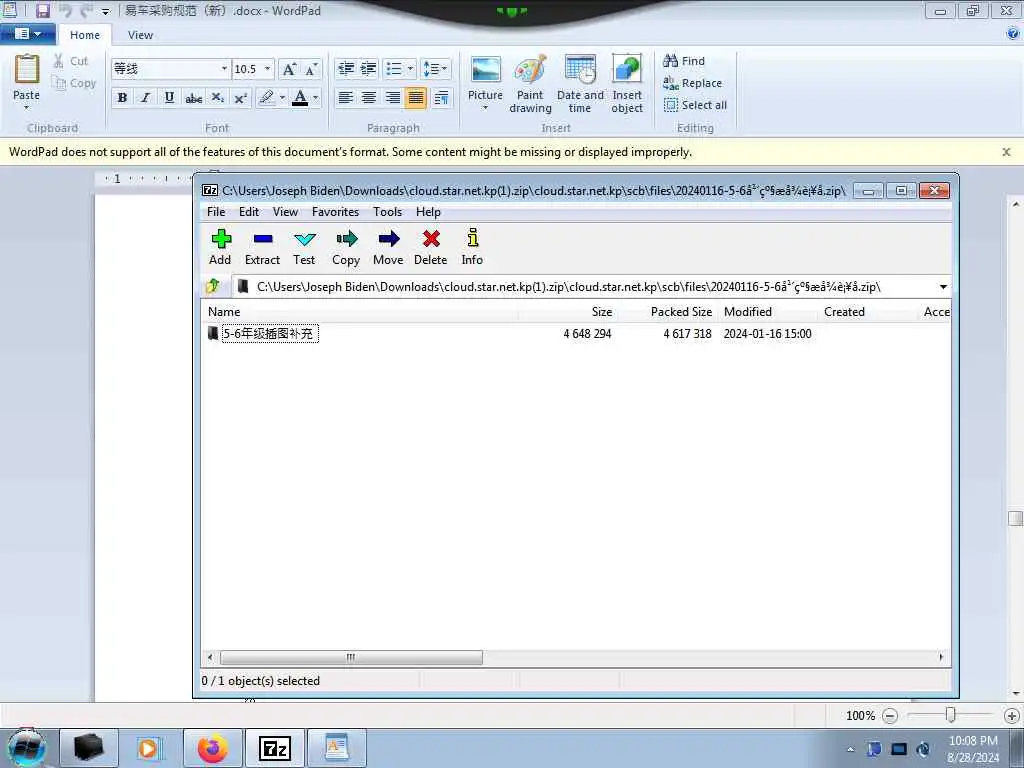Click the red Delete icon in 7-Zip

(x=430, y=247)
